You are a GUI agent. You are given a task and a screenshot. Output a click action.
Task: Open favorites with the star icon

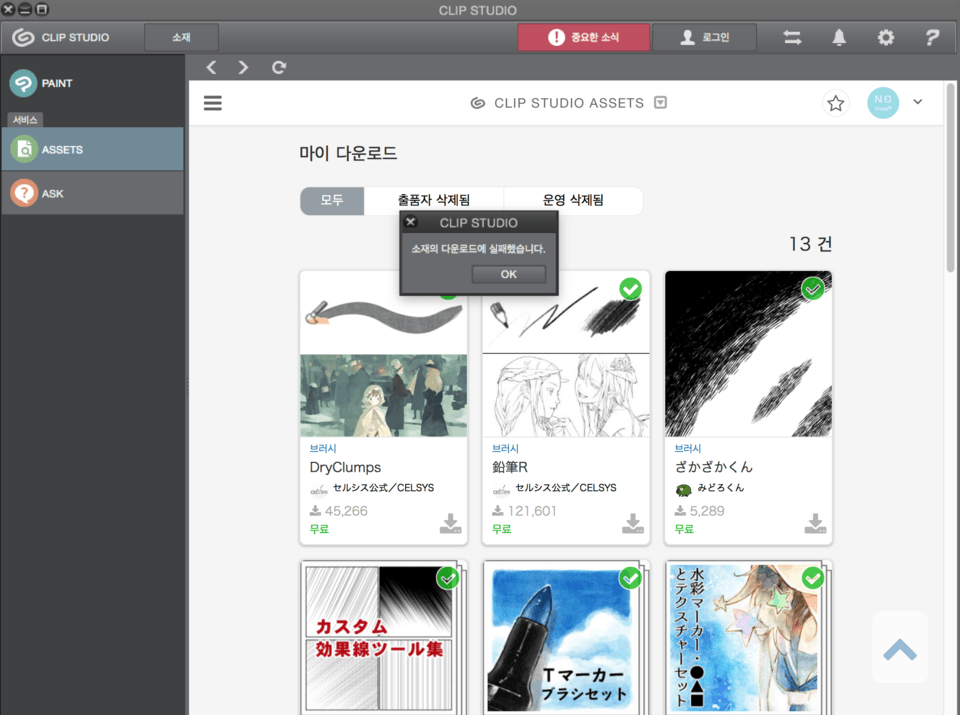(x=836, y=103)
